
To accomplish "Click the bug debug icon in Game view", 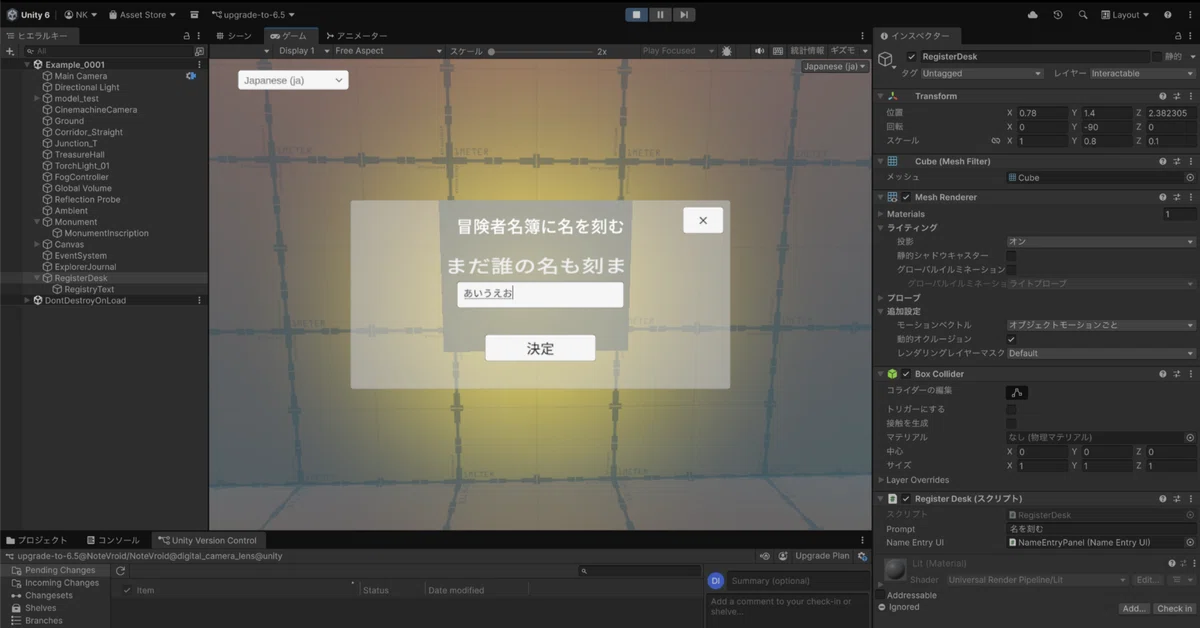I will [x=727, y=51].
